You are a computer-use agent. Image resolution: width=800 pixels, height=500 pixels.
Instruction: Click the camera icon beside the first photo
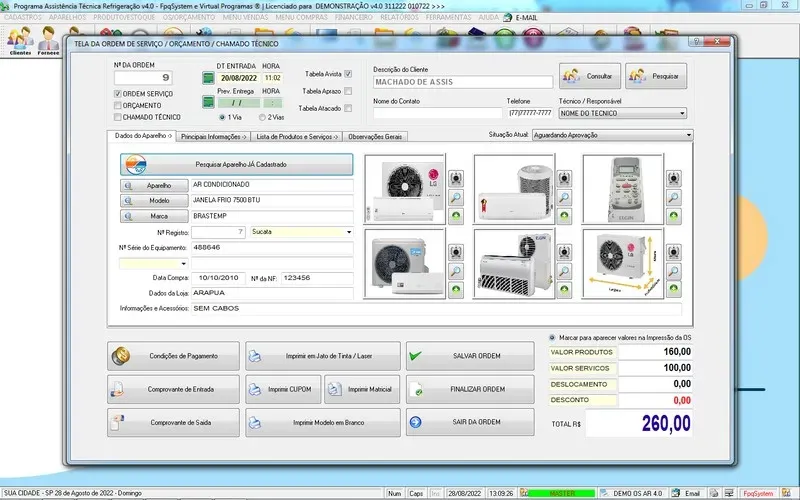[456, 178]
